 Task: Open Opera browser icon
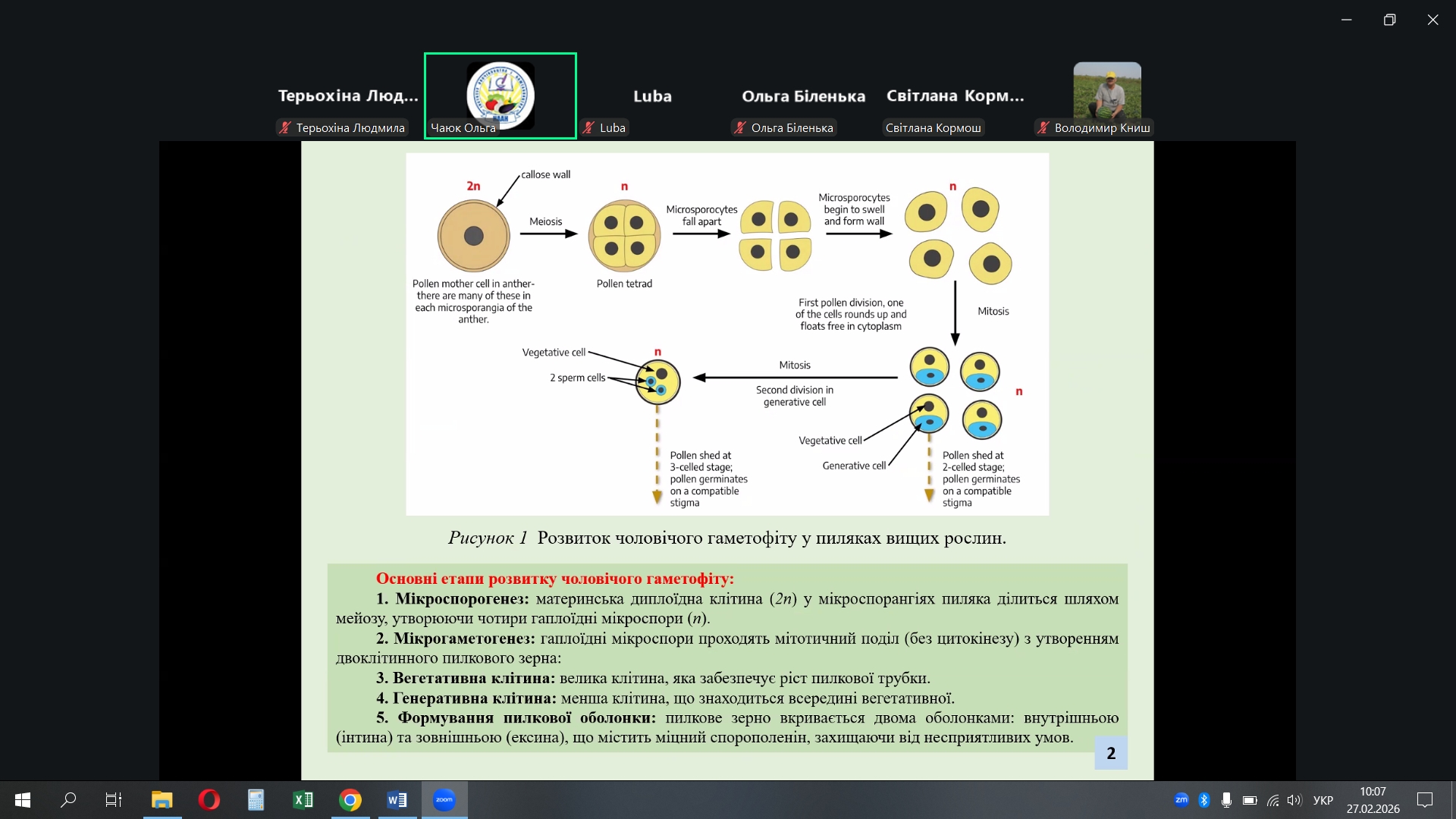point(209,800)
